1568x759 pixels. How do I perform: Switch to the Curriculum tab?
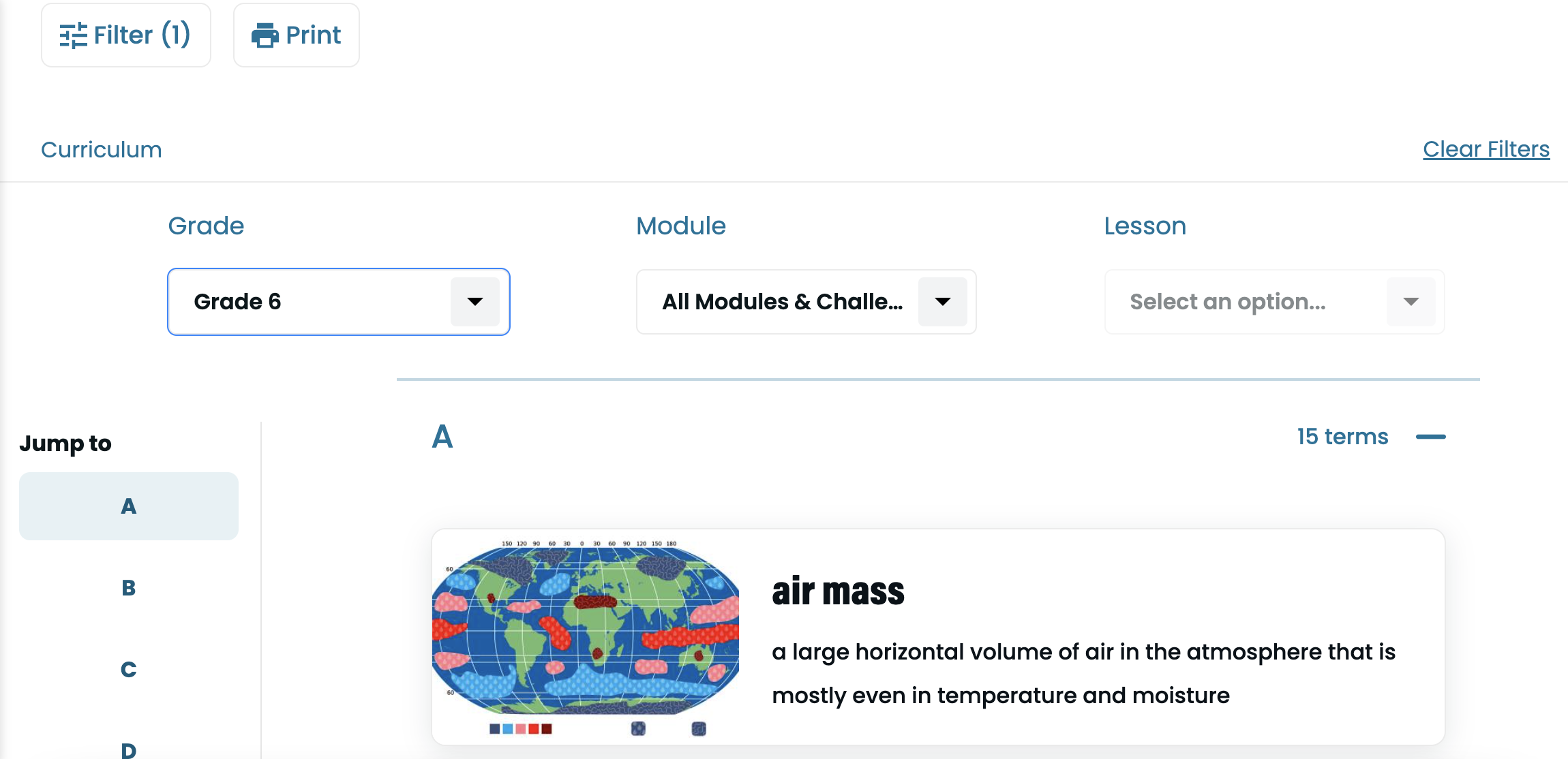101,149
